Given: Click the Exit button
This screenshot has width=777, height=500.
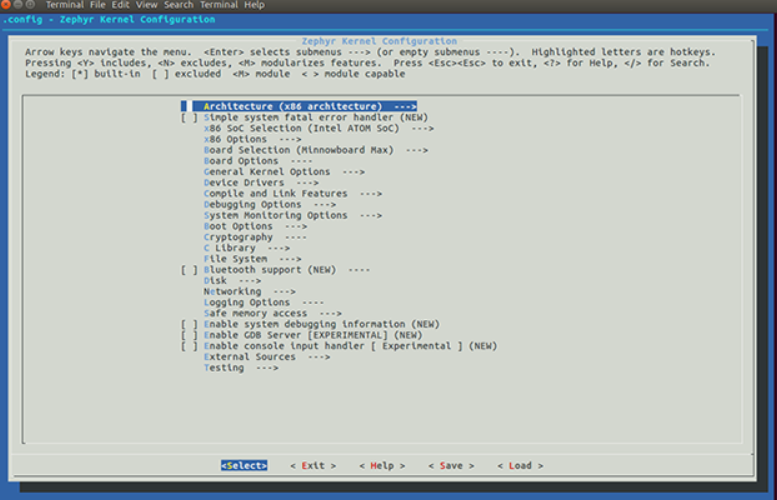Looking at the screenshot, I should point(313,466).
